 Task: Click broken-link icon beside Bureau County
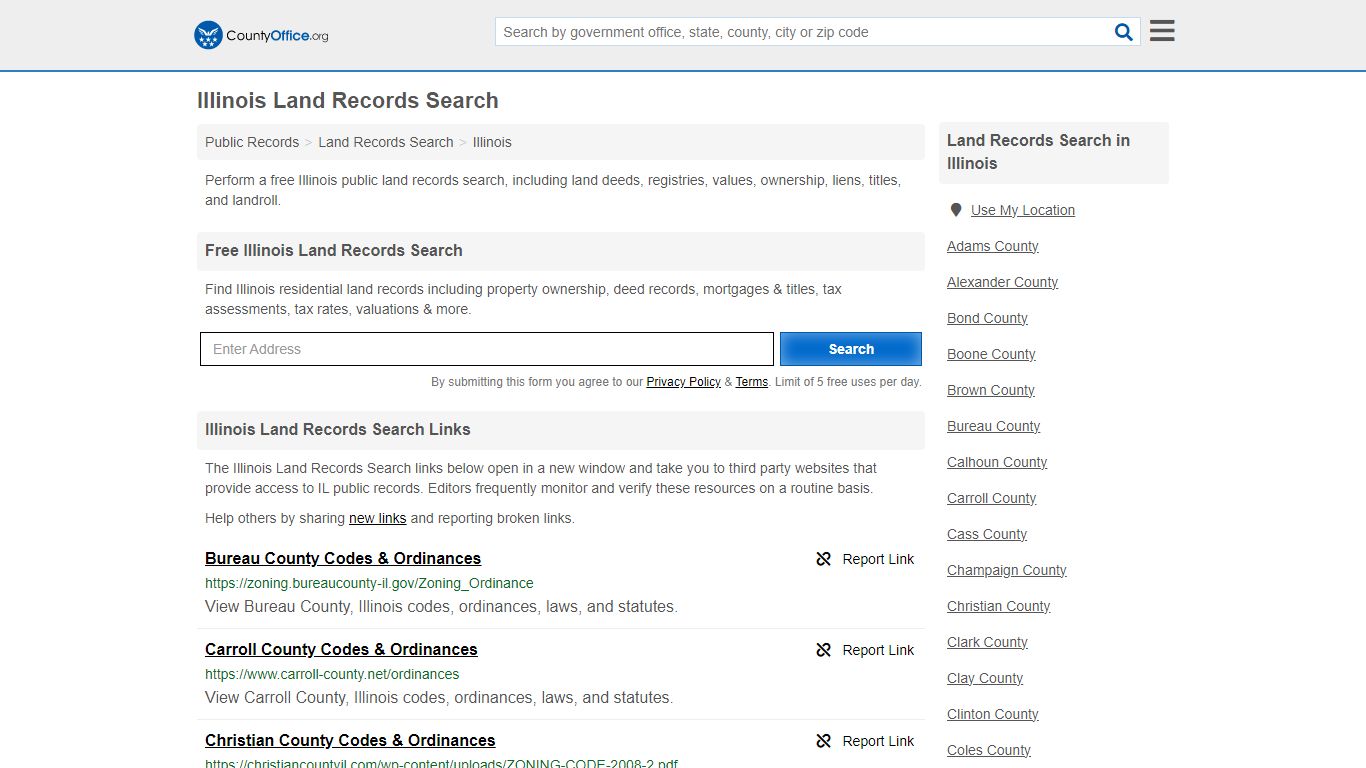(x=824, y=559)
